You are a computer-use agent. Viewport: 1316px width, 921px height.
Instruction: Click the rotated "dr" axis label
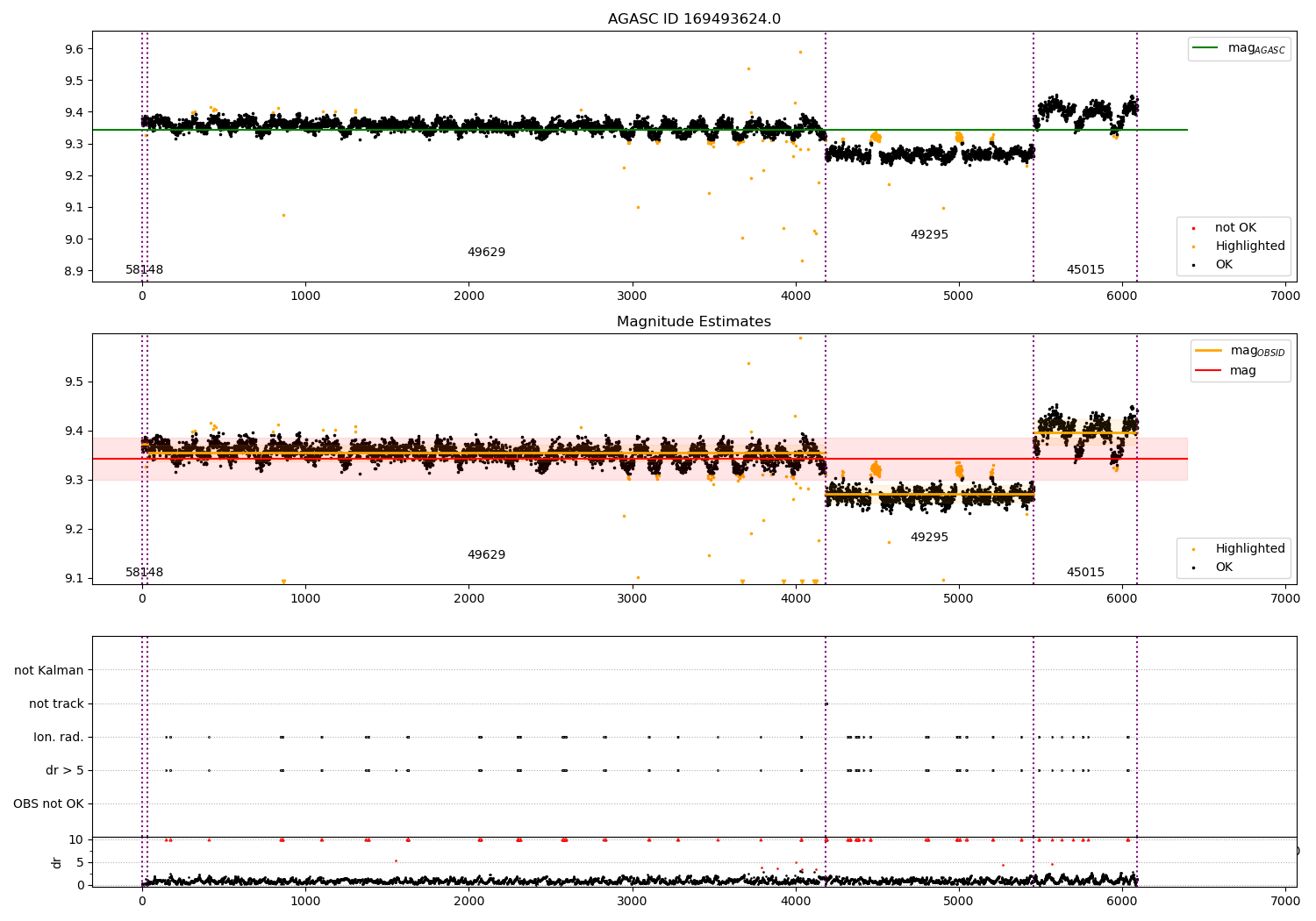pyautogui.click(x=57, y=862)
